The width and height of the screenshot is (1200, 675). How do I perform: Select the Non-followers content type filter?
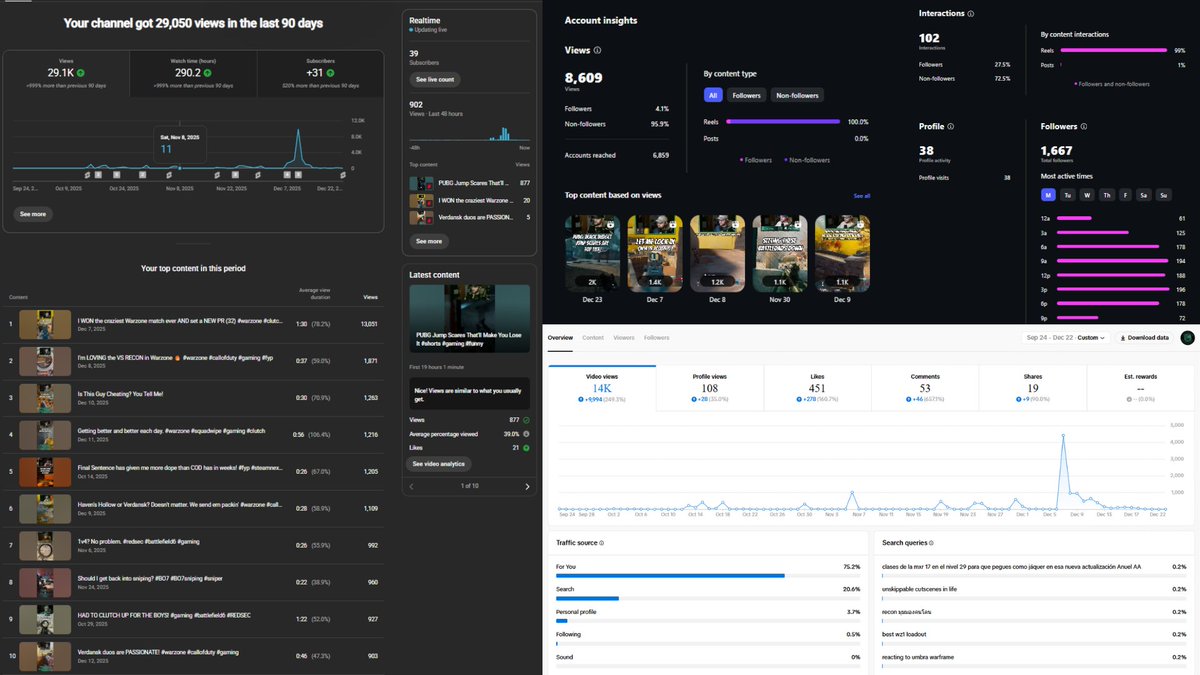tap(797, 95)
